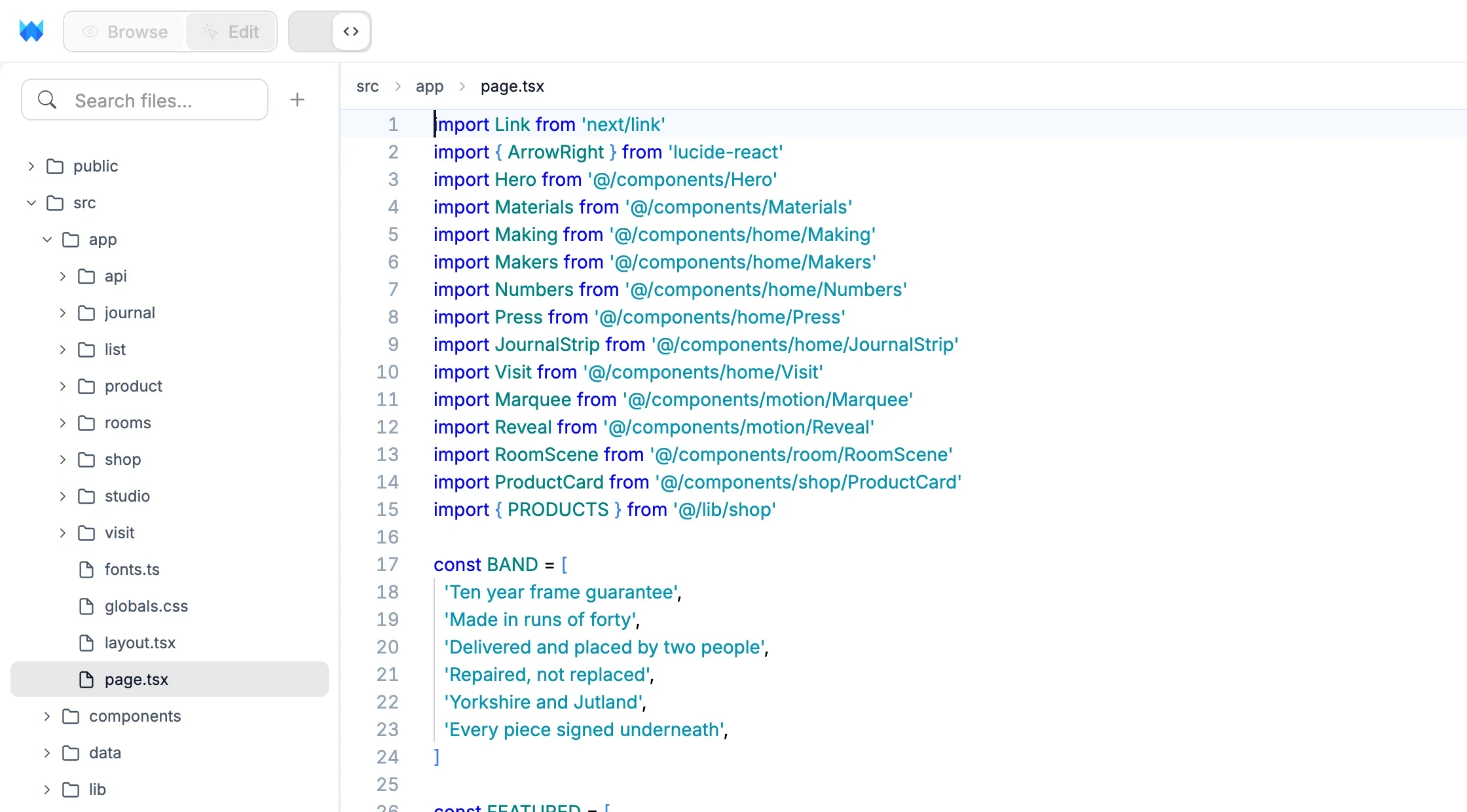Click 'Yorkshire and Jutland' string in code

[543, 702]
